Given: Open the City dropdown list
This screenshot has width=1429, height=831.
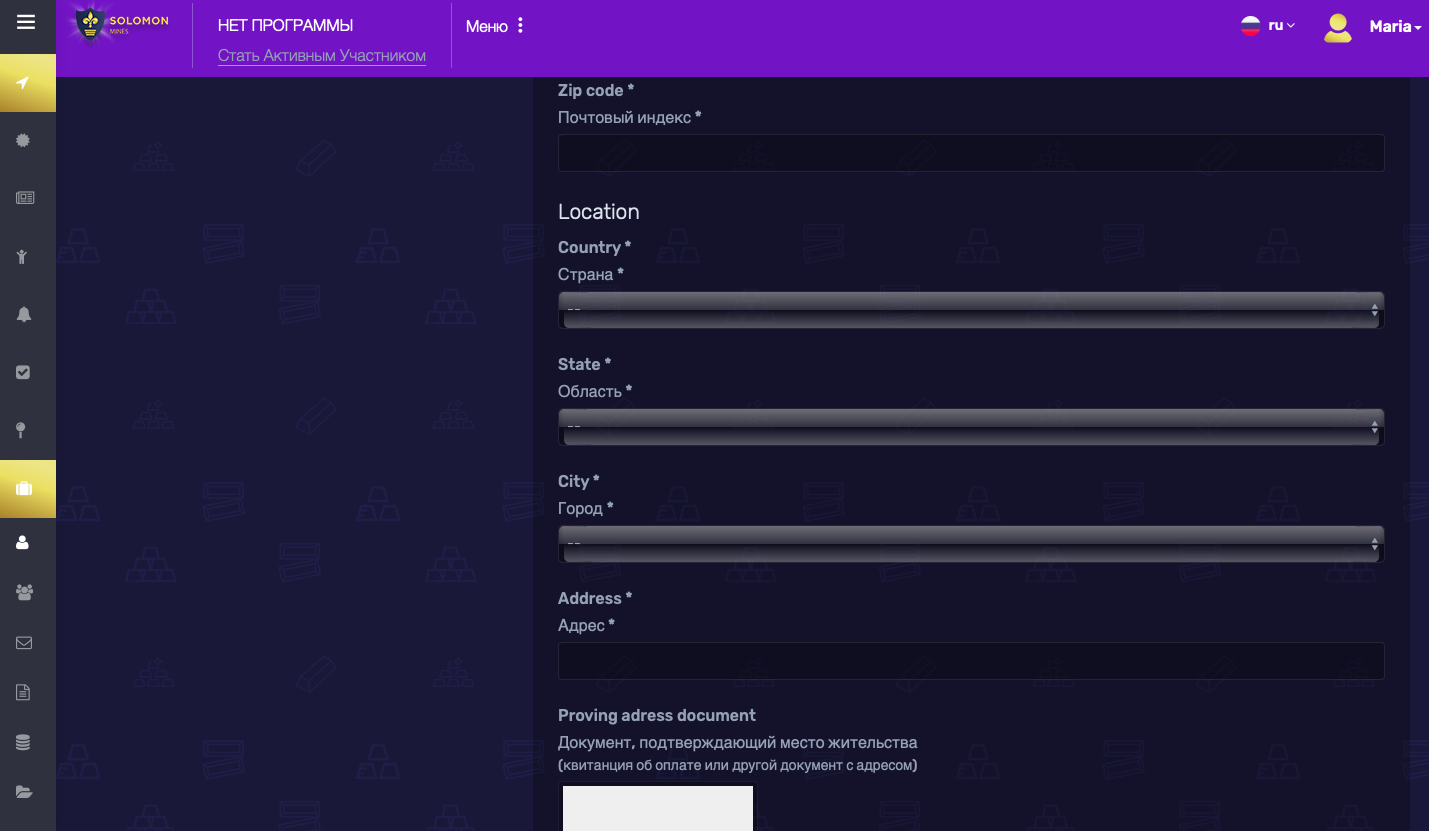Looking at the screenshot, I should (x=970, y=544).
